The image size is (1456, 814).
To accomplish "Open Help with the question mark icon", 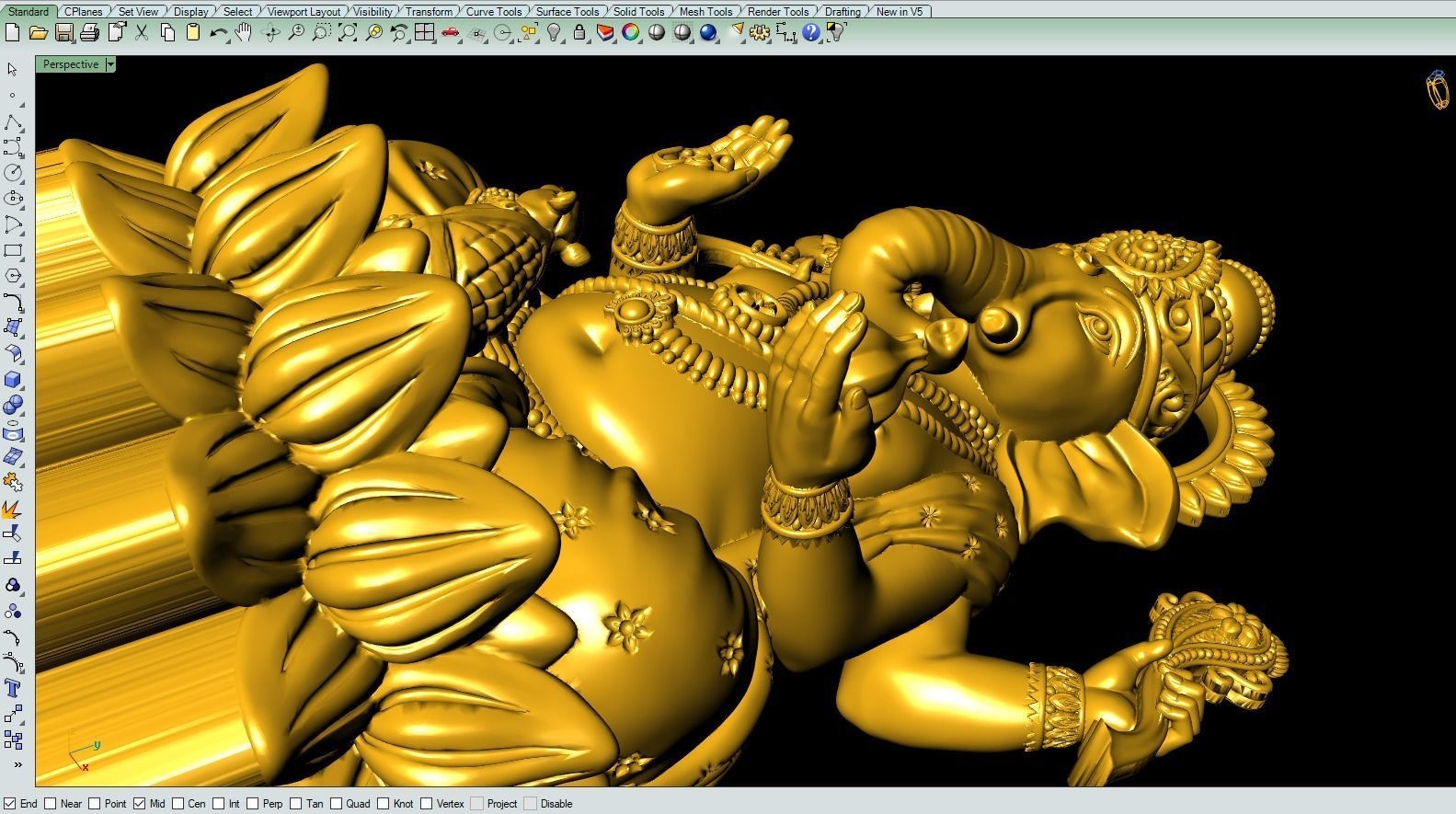I will 810,33.
